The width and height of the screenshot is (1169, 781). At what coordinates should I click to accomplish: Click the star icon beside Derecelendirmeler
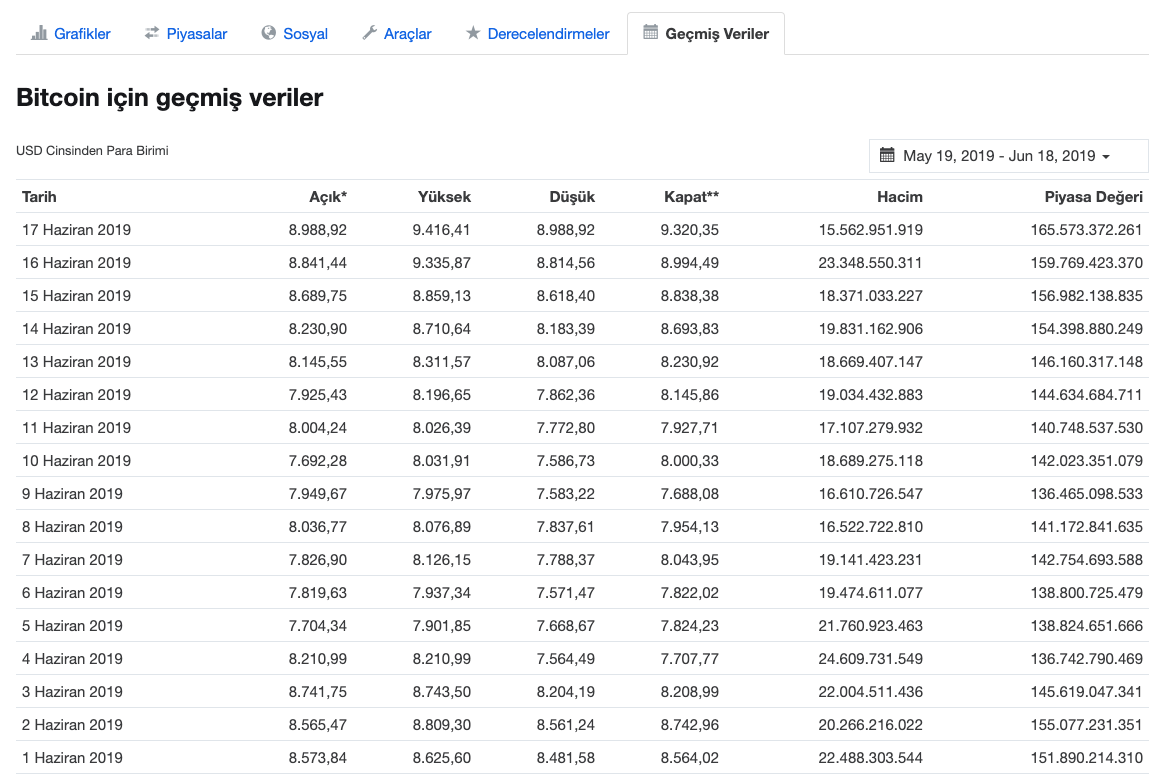tap(473, 33)
